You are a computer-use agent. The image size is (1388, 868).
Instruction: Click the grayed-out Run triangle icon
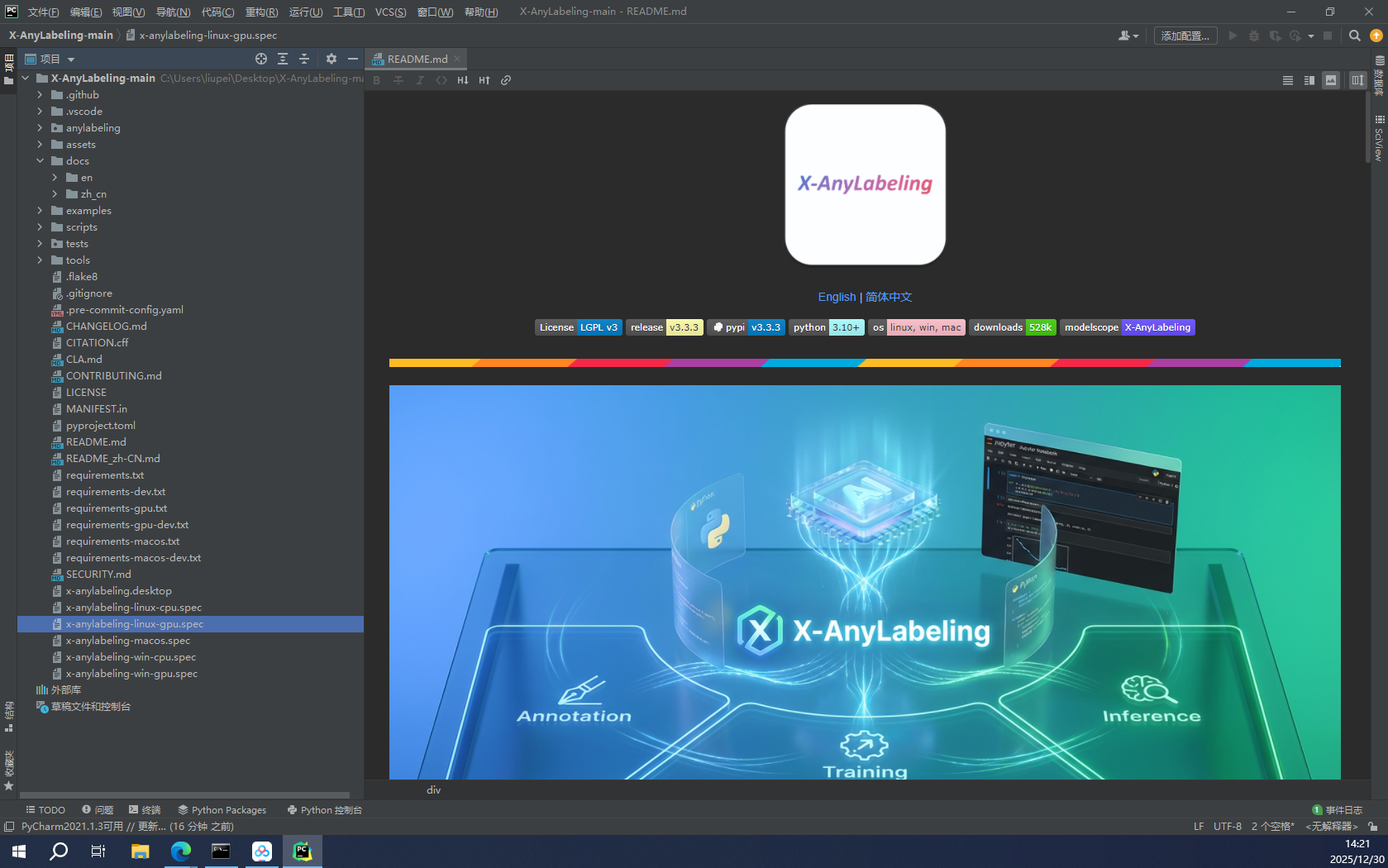pos(1233,36)
